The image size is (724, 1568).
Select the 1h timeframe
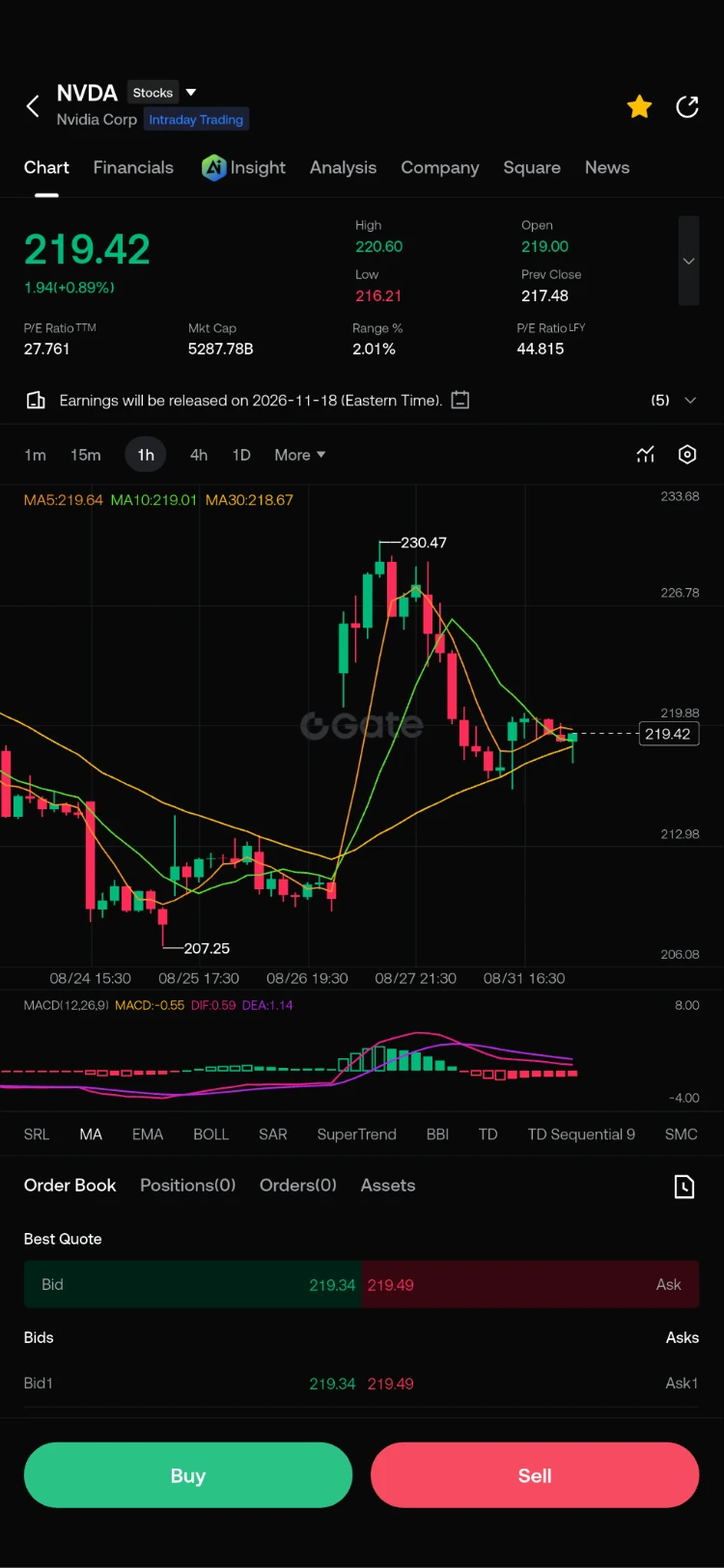pos(146,455)
